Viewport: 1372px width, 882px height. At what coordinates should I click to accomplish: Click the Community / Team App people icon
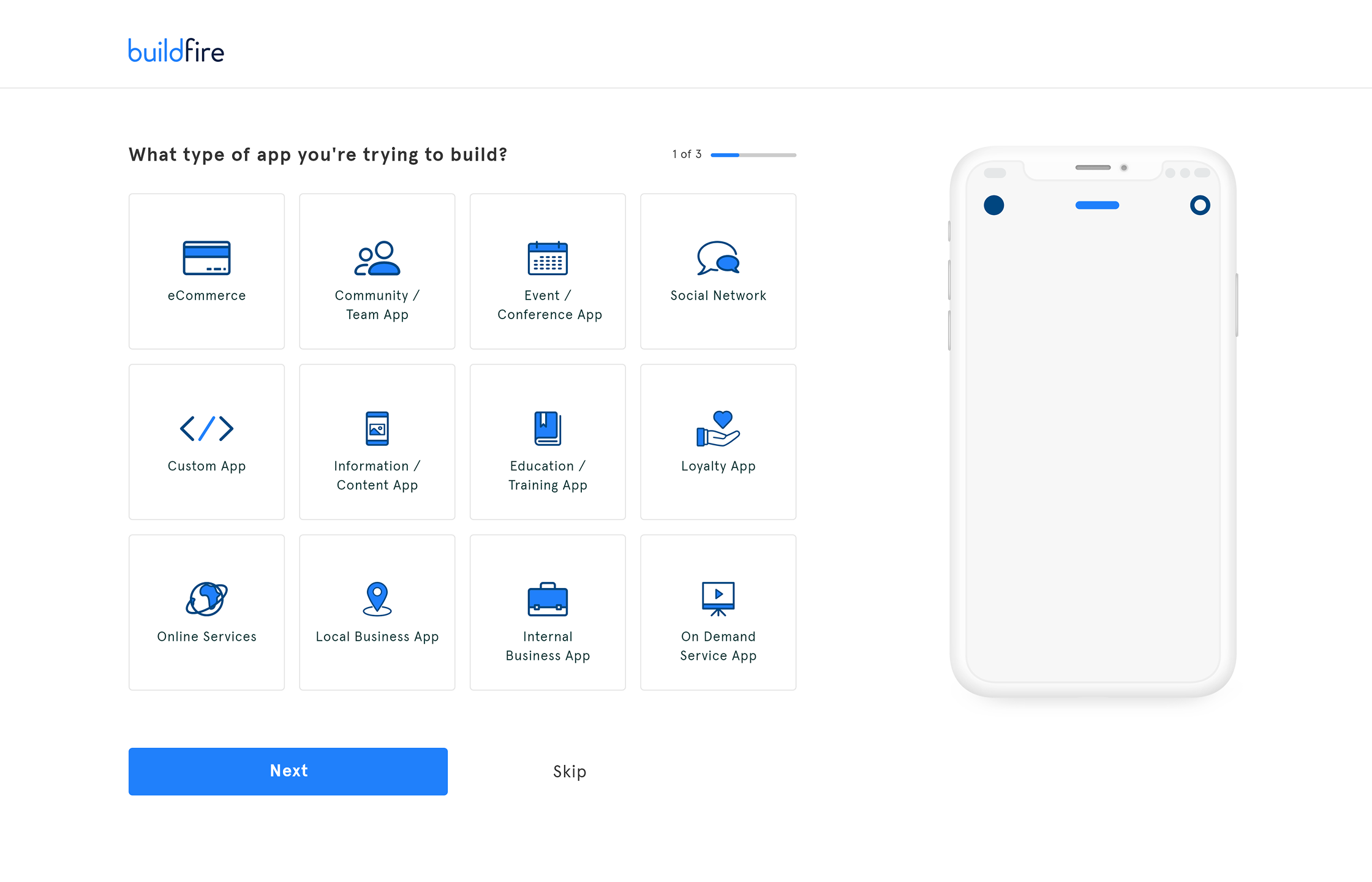point(377,258)
